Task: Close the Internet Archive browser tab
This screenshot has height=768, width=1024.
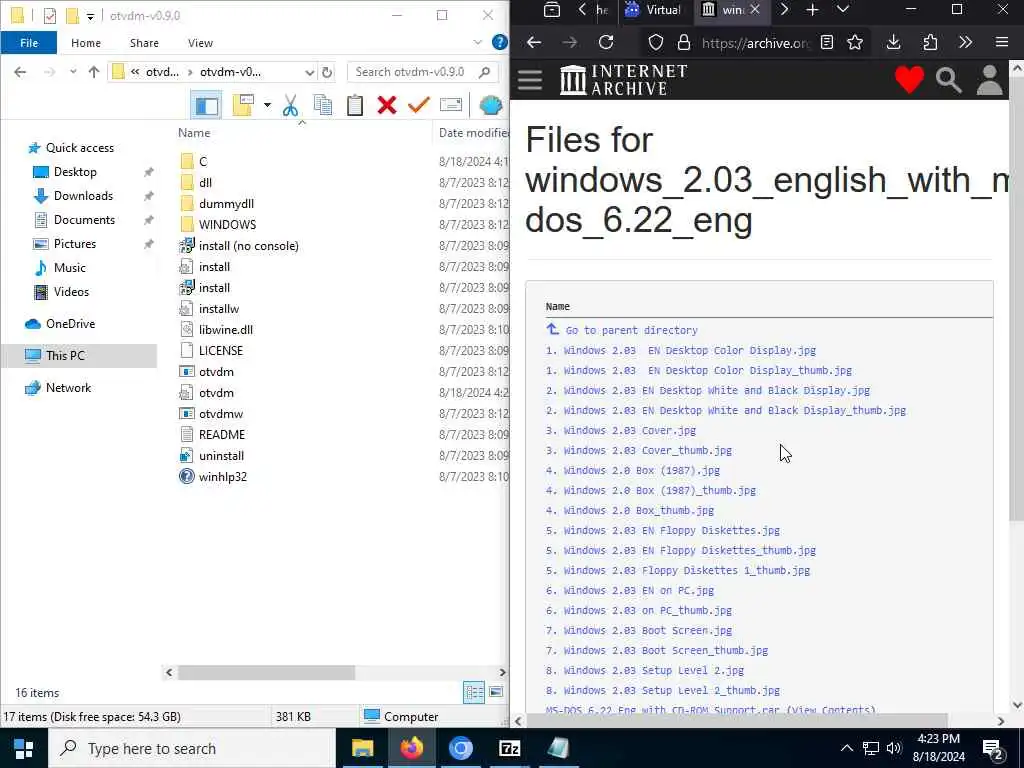Action: pos(755,10)
